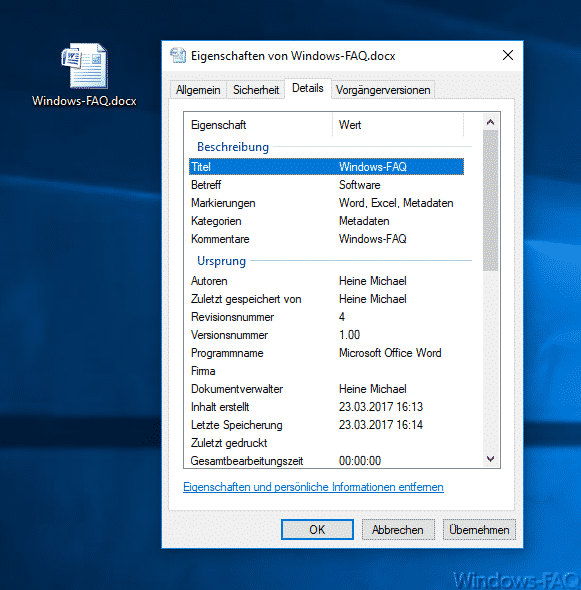Click the 00:00:00 editing time value
The width and height of the screenshot is (581, 590).
(x=360, y=461)
